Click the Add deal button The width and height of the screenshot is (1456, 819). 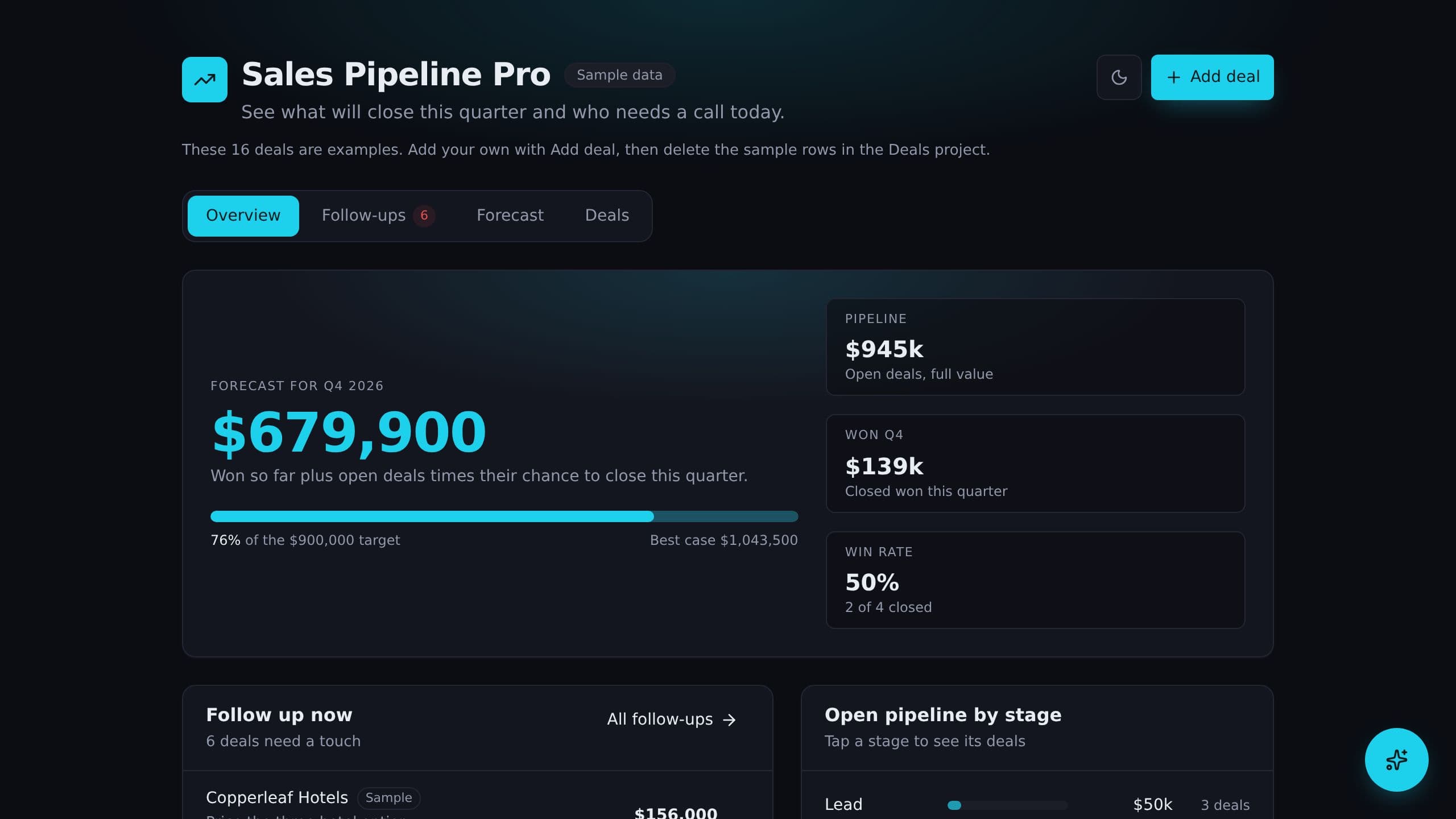pyautogui.click(x=1212, y=77)
